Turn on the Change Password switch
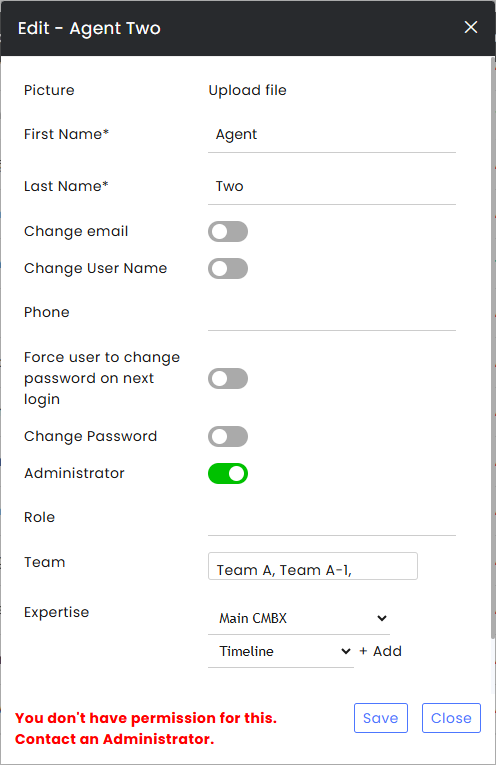Image resolution: width=496 pixels, height=765 pixels. 228,436
